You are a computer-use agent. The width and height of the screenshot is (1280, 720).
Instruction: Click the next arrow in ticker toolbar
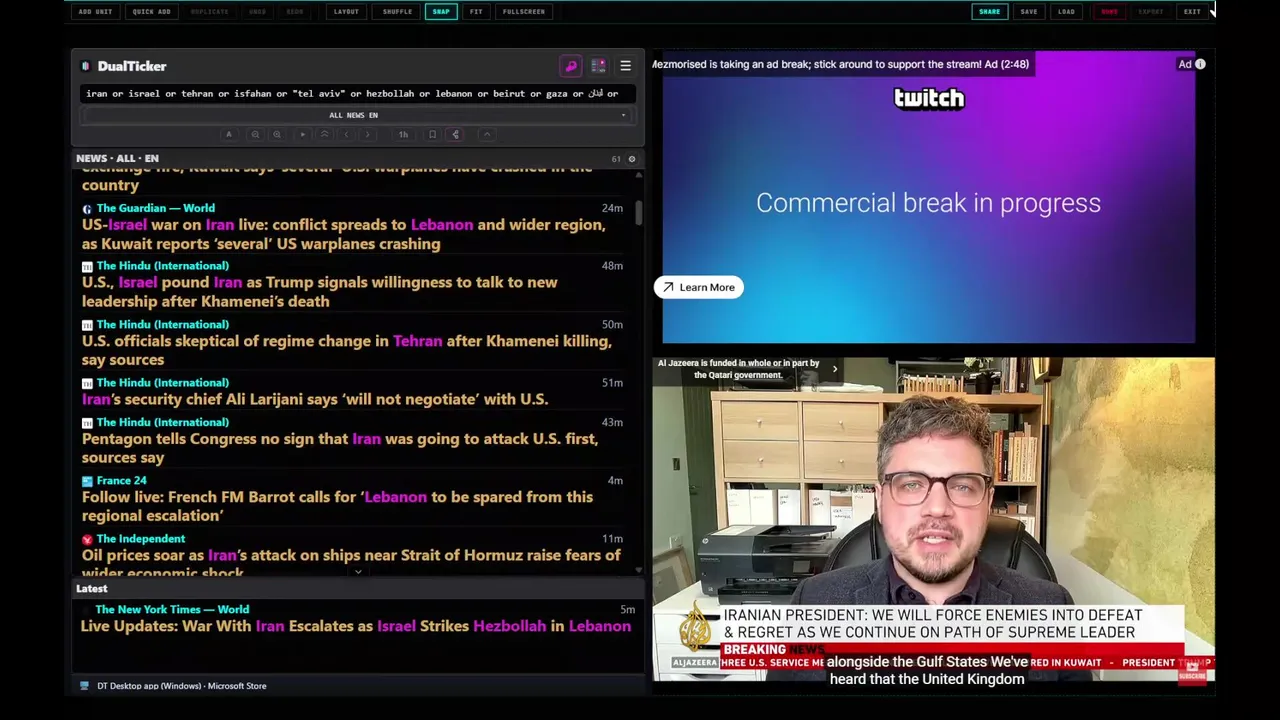click(367, 134)
